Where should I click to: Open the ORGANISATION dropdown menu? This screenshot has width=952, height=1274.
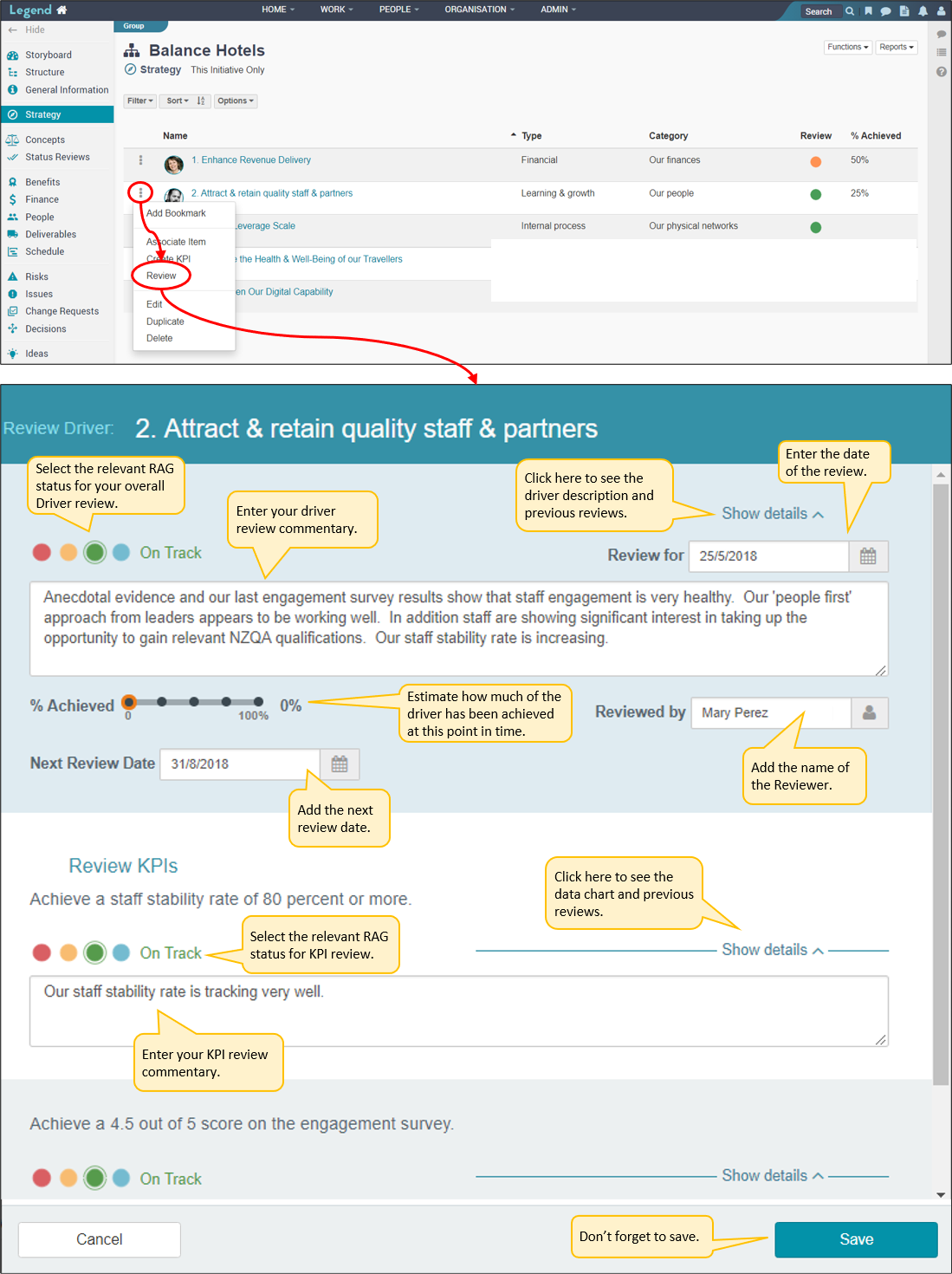pyautogui.click(x=480, y=10)
